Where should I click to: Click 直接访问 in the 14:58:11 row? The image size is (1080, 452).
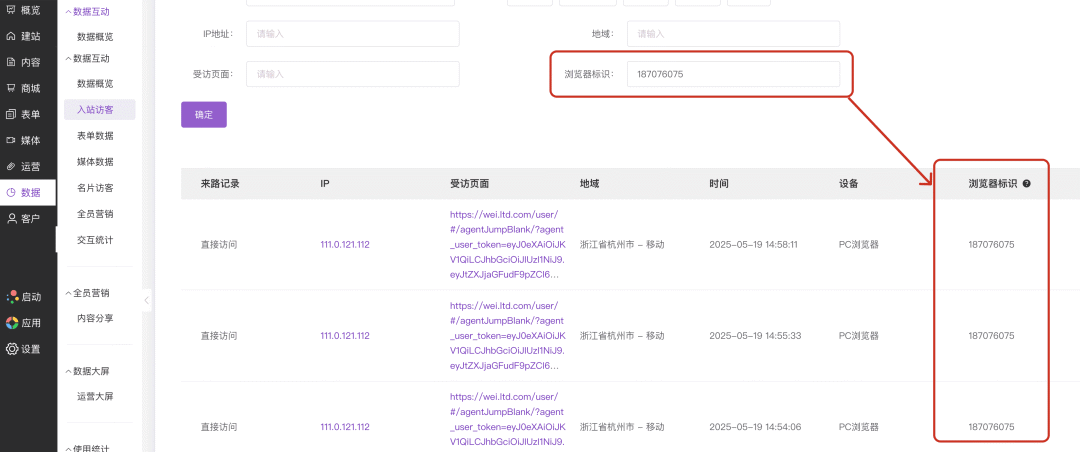click(219, 244)
